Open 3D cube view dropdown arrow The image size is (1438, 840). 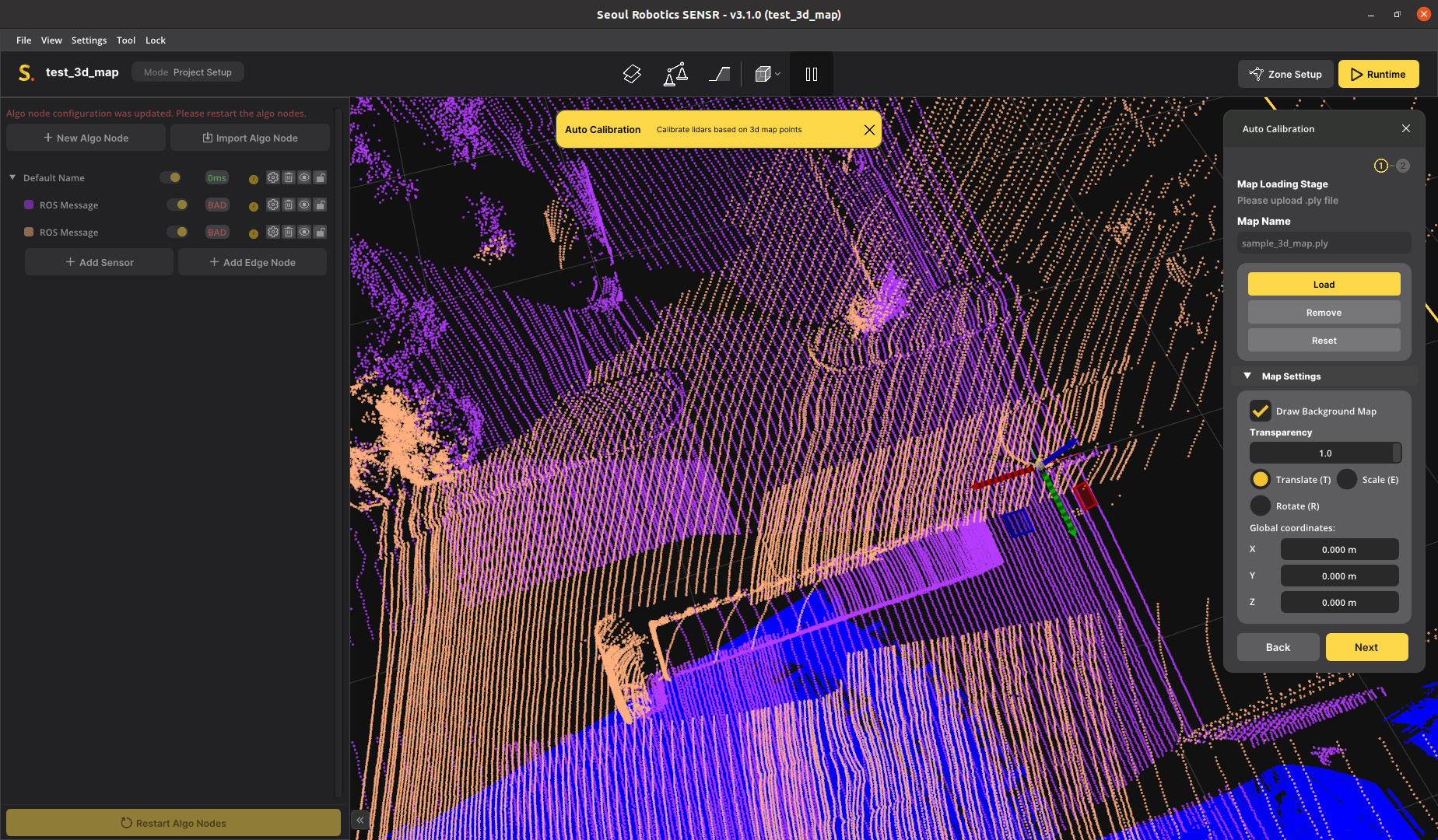point(777,75)
